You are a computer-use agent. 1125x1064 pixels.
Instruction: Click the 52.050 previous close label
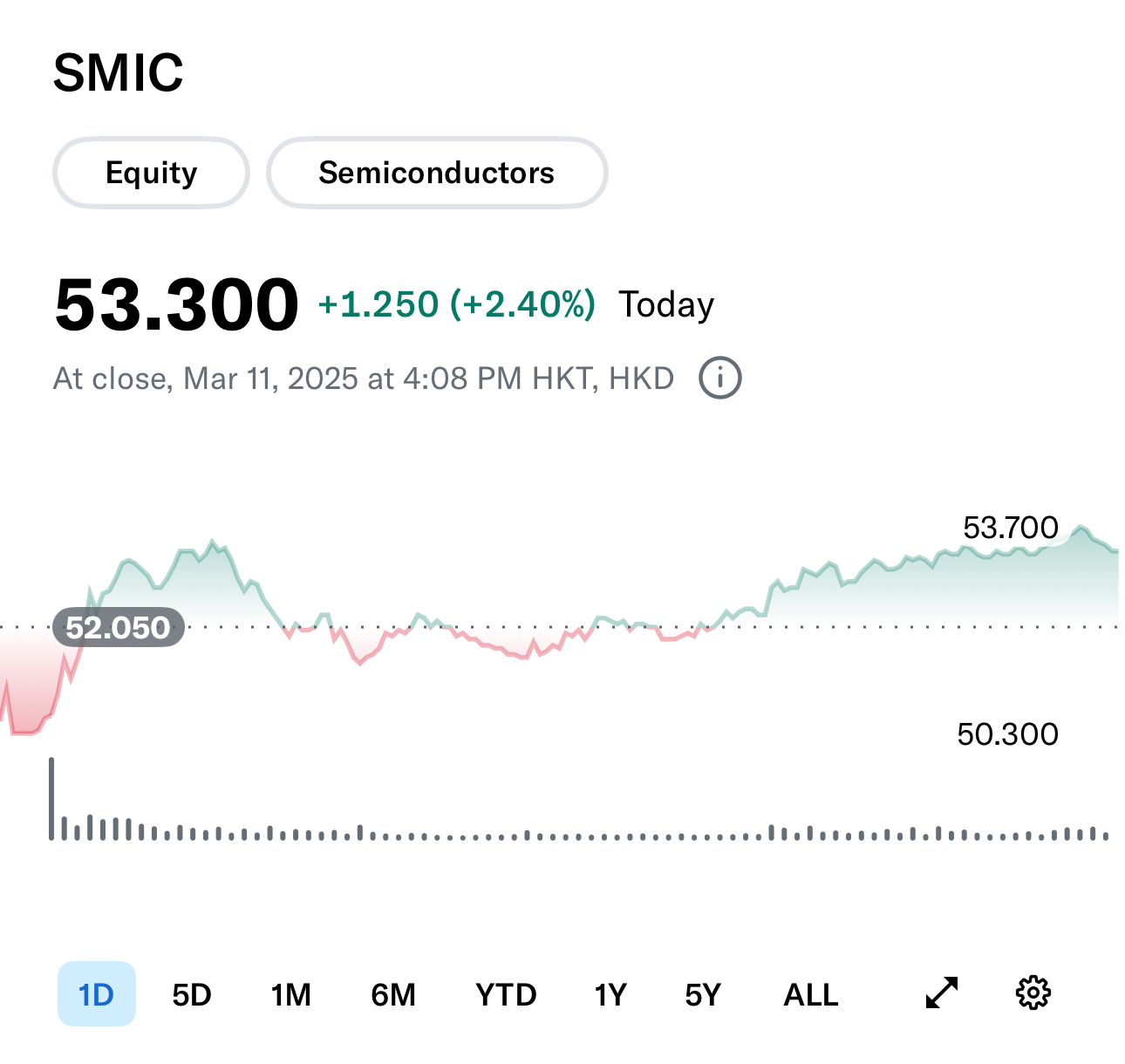coord(119,627)
